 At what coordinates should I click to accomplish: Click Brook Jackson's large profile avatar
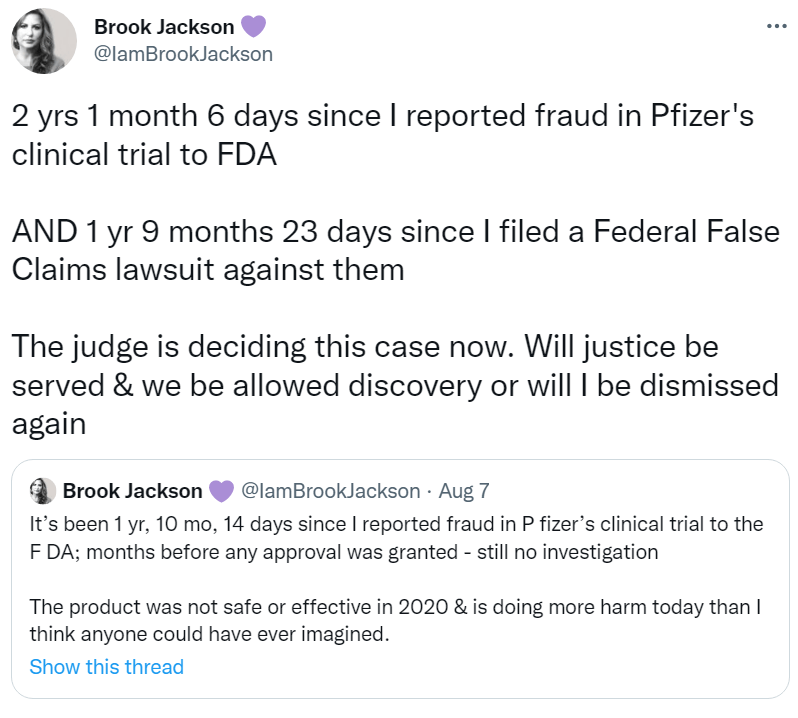(43, 42)
